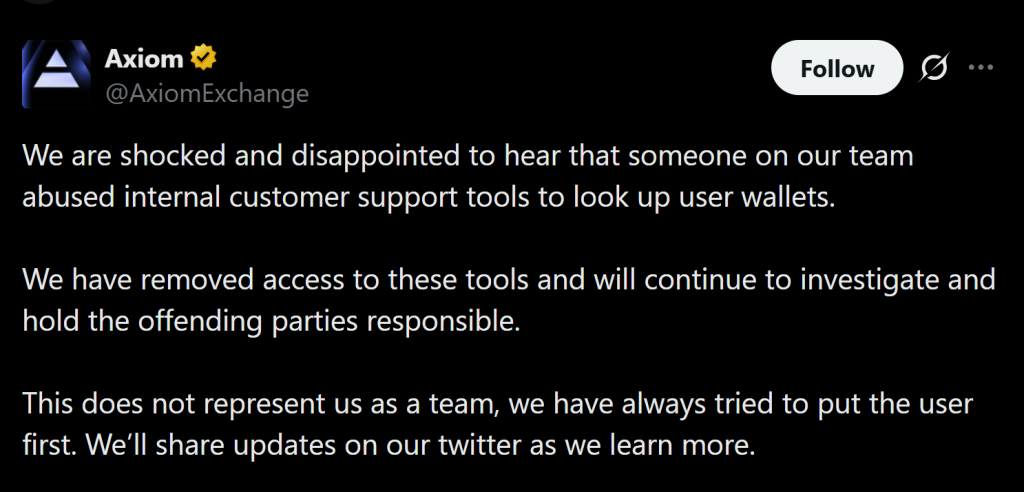Open Grok actions icon next to Follow
The width and height of the screenshot is (1024, 492).
(x=933, y=68)
